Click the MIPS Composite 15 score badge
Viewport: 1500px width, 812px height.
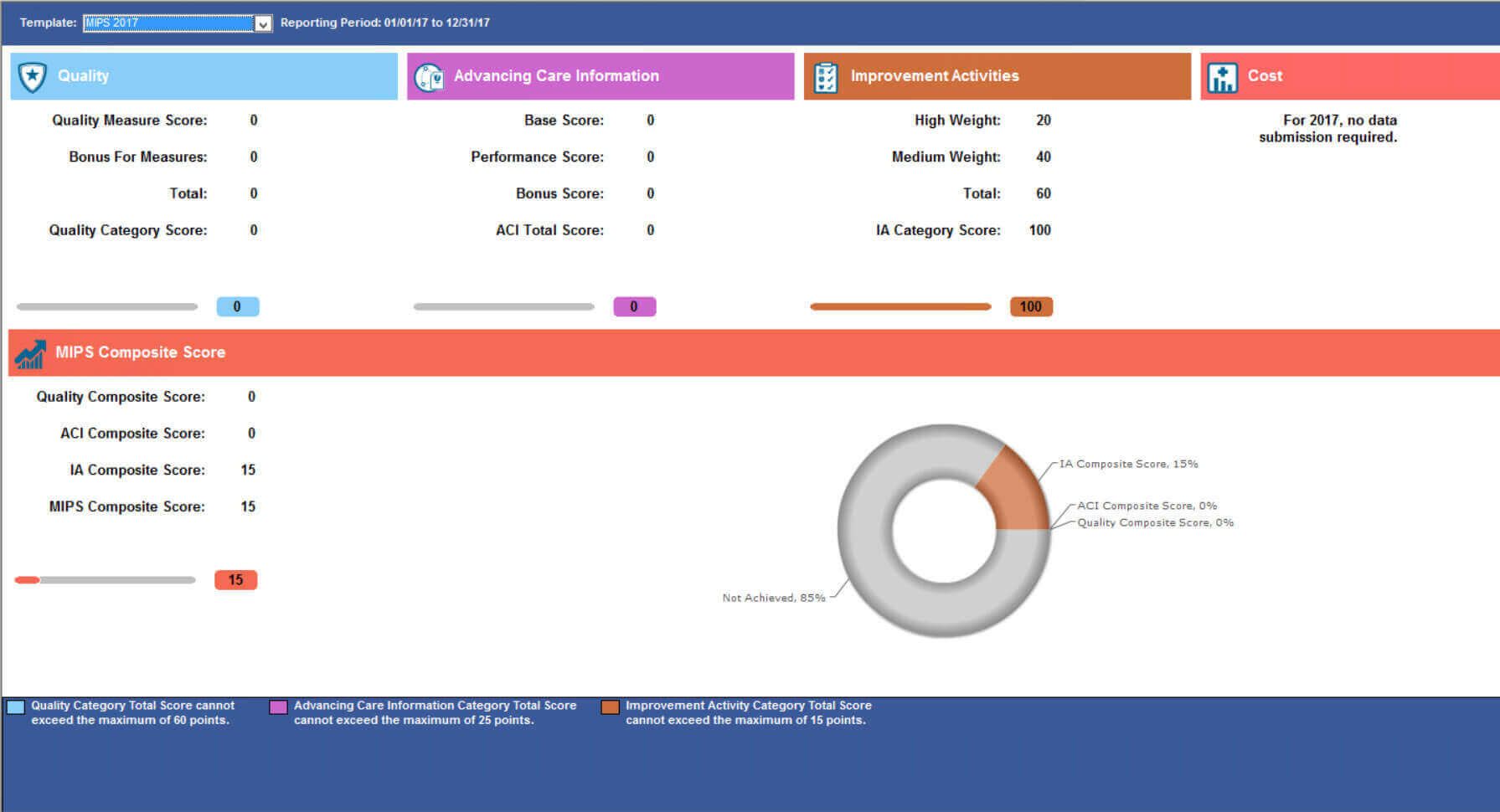pos(236,580)
